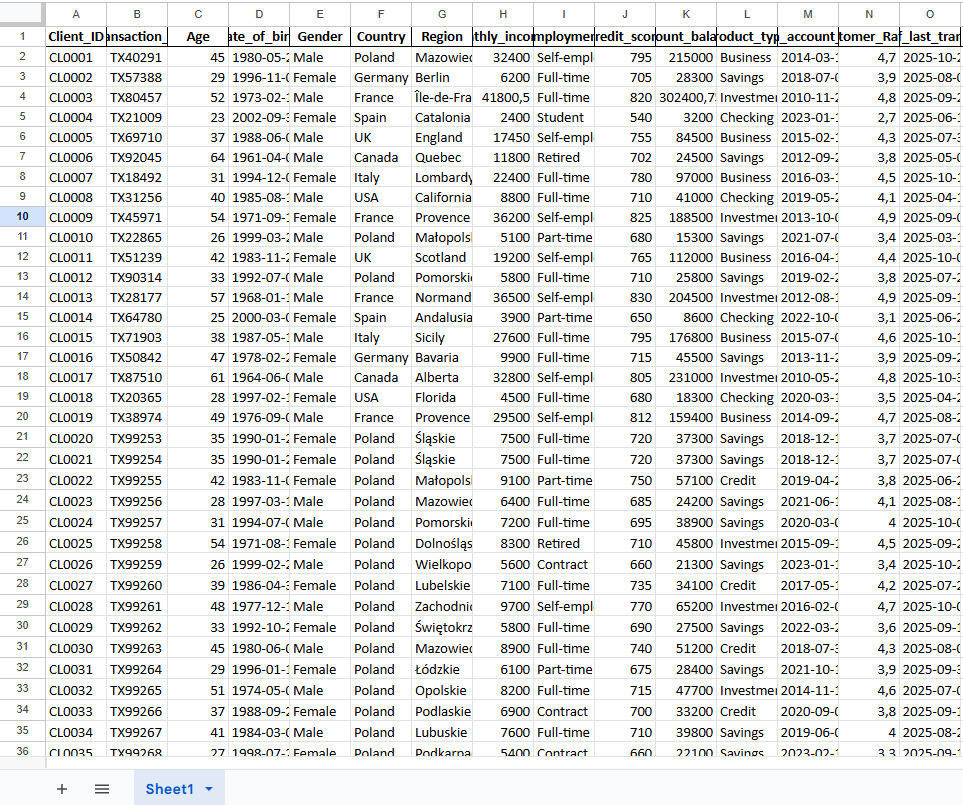Image resolution: width=963 pixels, height=805 pixels.
Task: Select the Client_ID column header
Action: tap(75, 15)
